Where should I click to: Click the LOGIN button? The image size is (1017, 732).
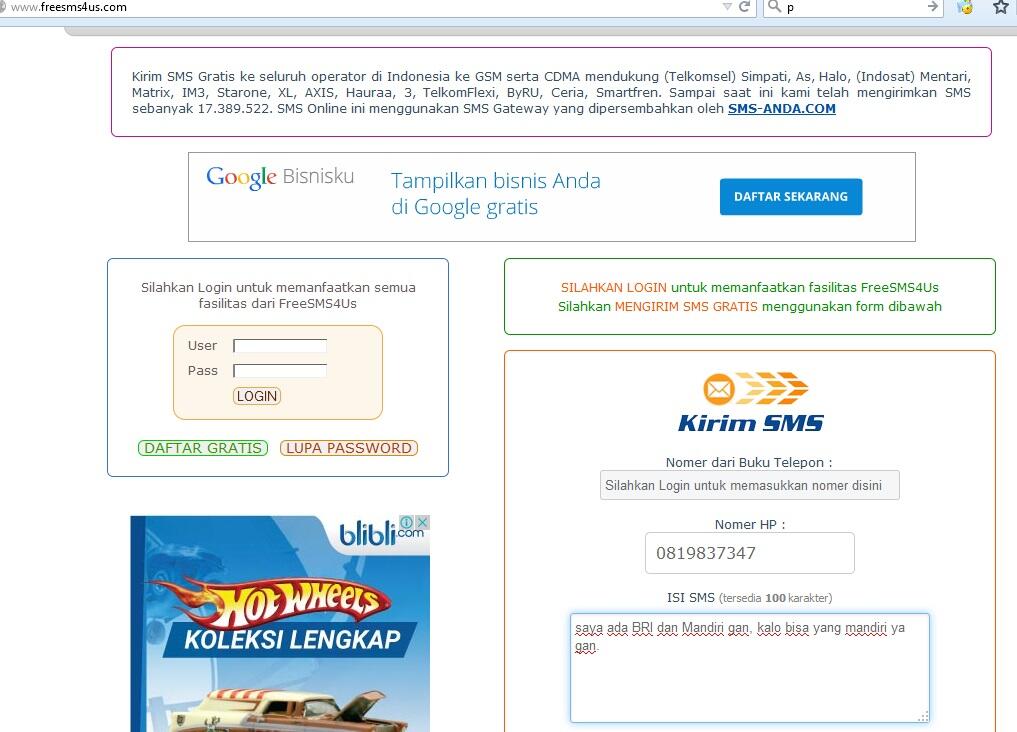click(x=257, y=396)
